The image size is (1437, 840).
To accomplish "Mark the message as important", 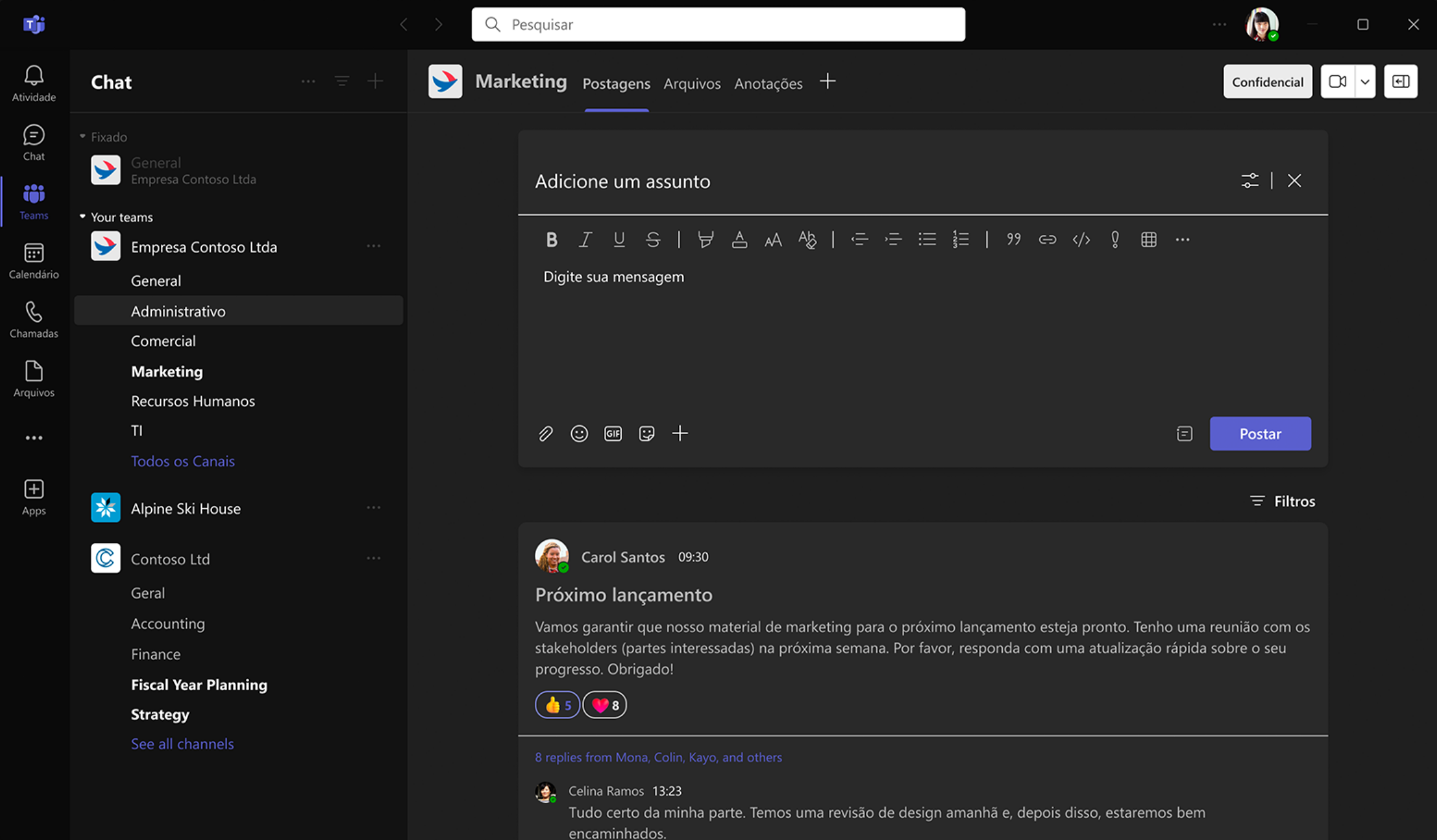I will point(1115,239).
